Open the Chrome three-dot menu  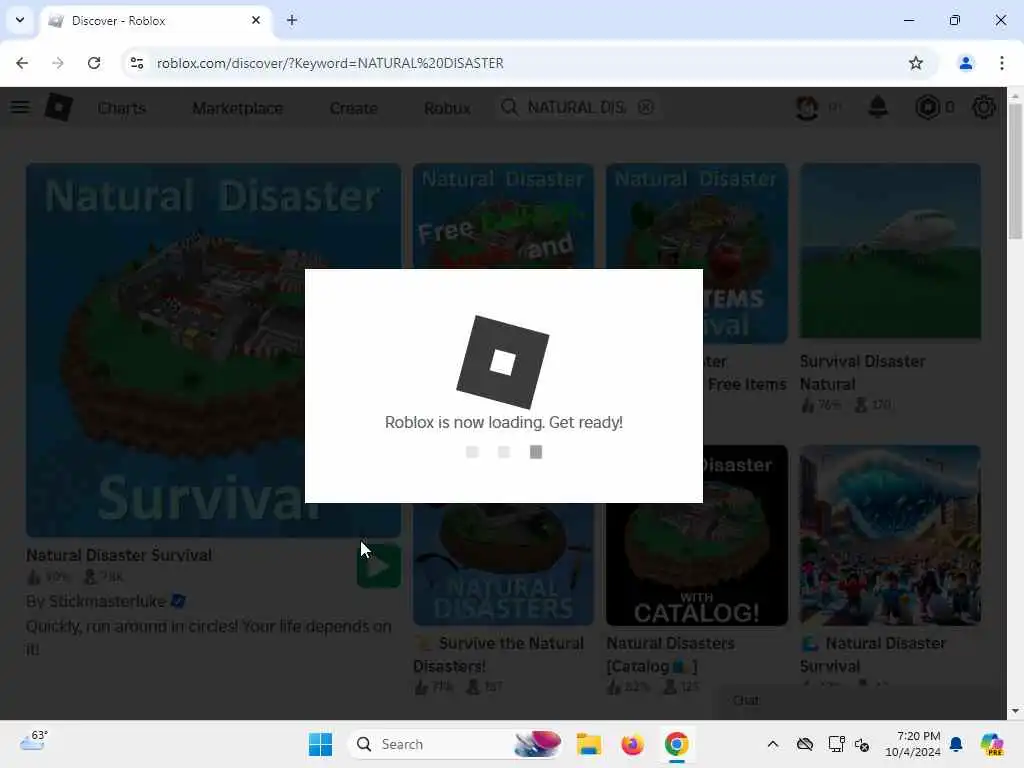(x=1001, y=63)
